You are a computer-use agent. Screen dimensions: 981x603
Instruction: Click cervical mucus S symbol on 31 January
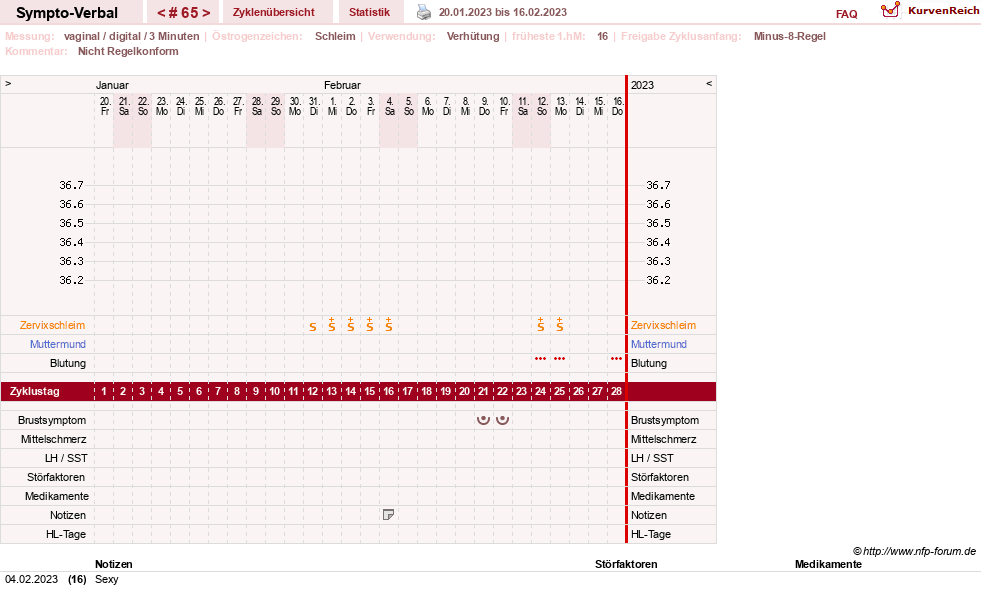coord(313,327)
